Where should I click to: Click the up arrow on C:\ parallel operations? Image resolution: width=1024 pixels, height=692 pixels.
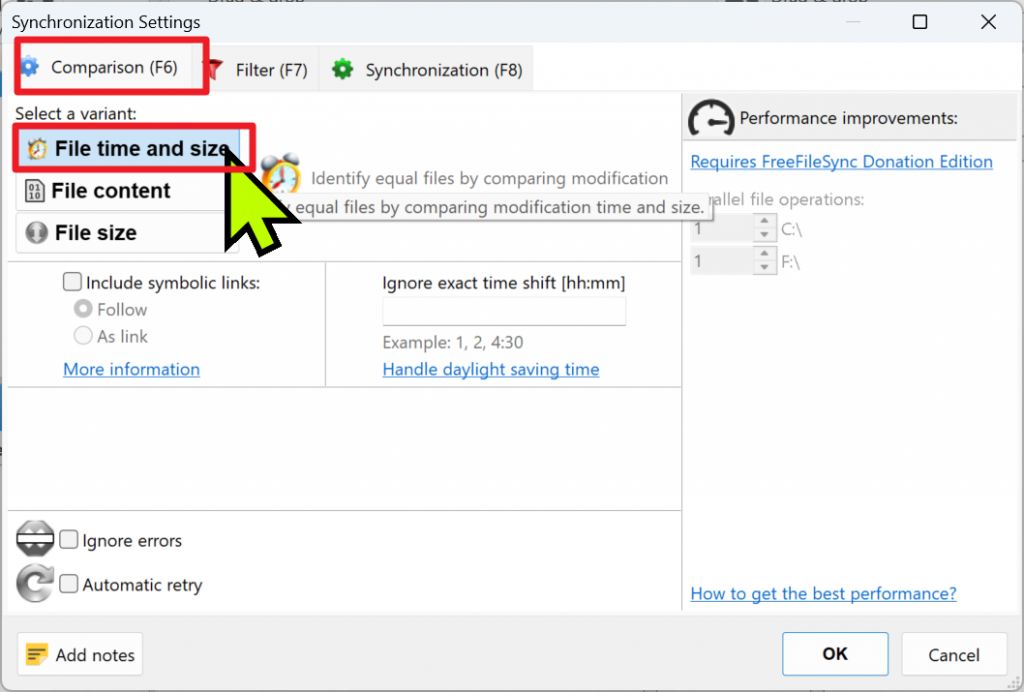tap(764, 221)
